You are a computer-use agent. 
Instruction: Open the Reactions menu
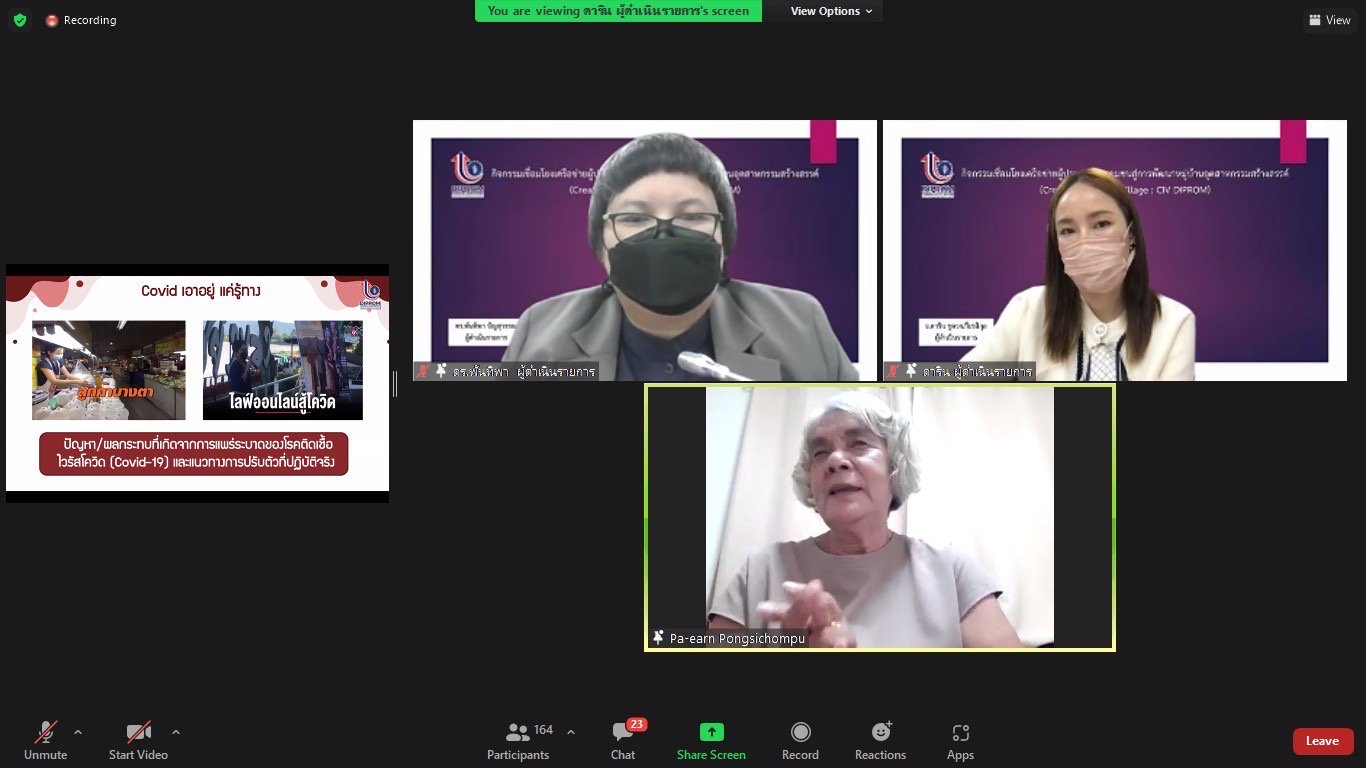880,741
